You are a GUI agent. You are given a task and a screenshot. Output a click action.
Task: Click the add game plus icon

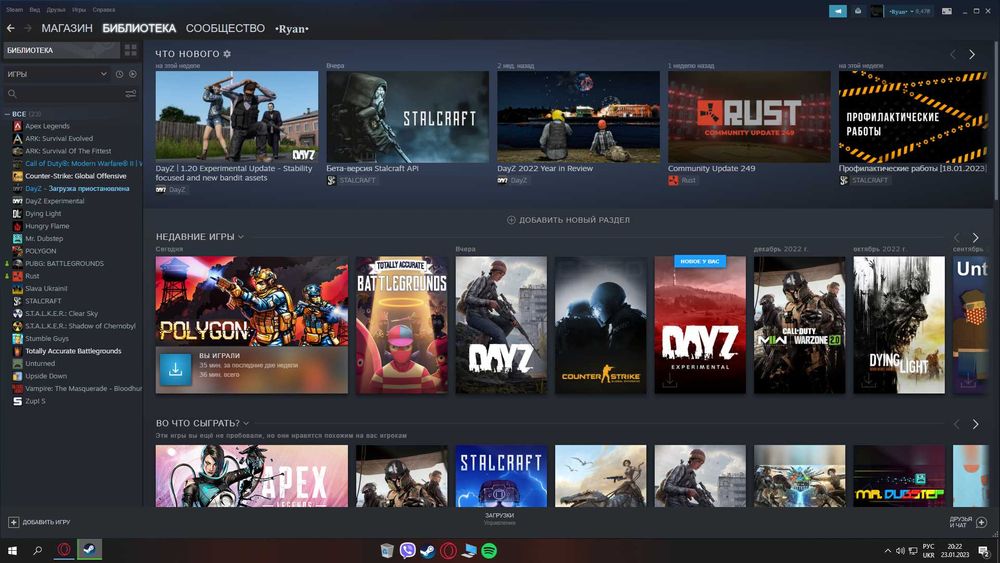13,522
